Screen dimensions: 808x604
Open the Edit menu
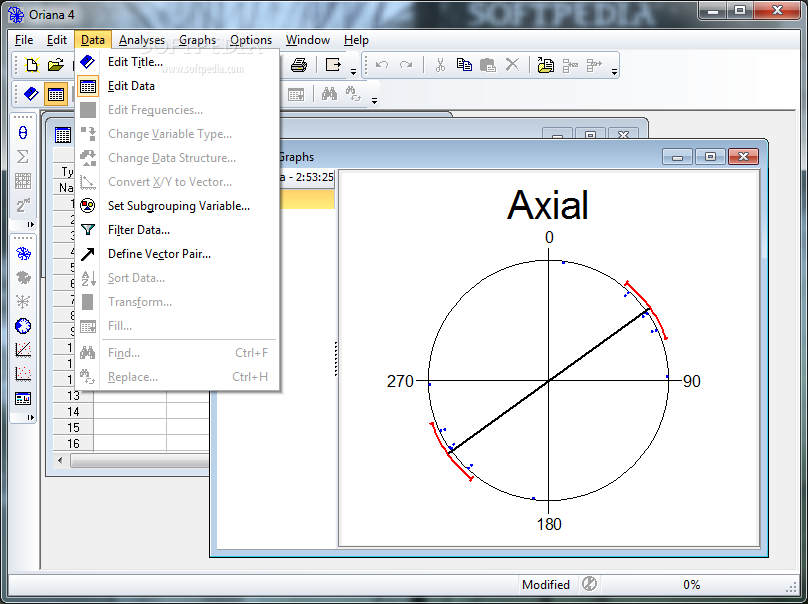57,40
